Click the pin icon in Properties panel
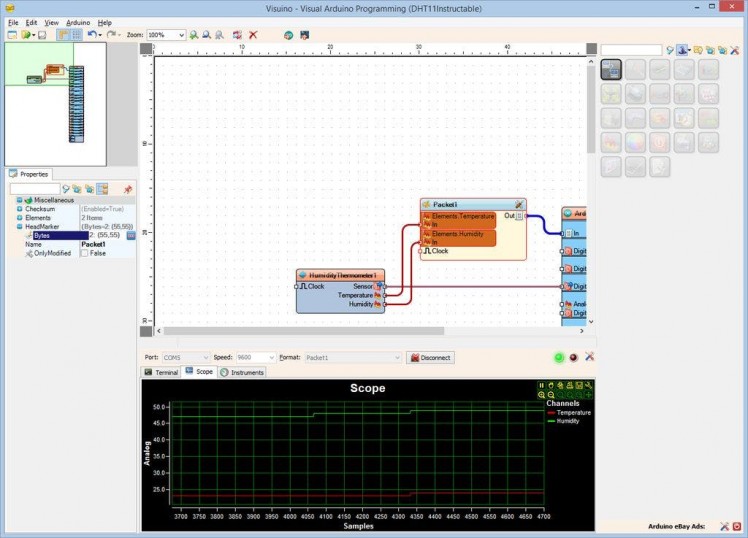Viewport: 748px width, 538px height. [127, 188]
